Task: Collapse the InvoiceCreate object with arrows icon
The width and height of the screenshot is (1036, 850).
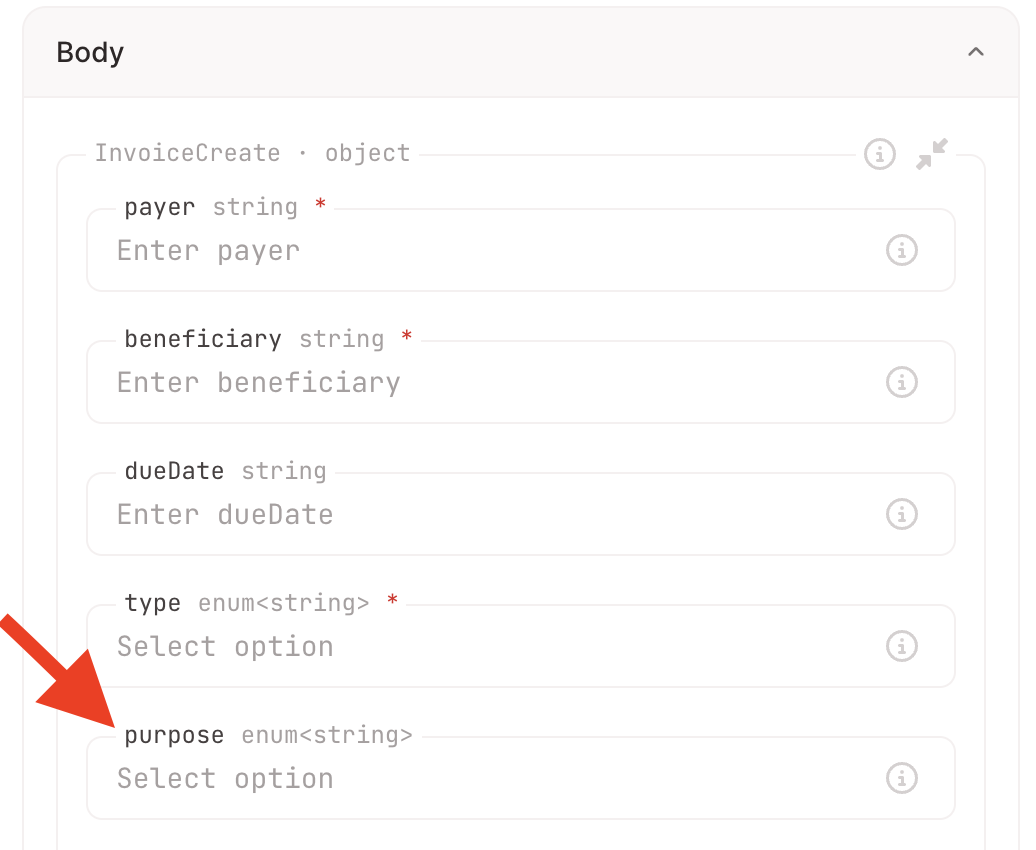Action: coord(932,154)
